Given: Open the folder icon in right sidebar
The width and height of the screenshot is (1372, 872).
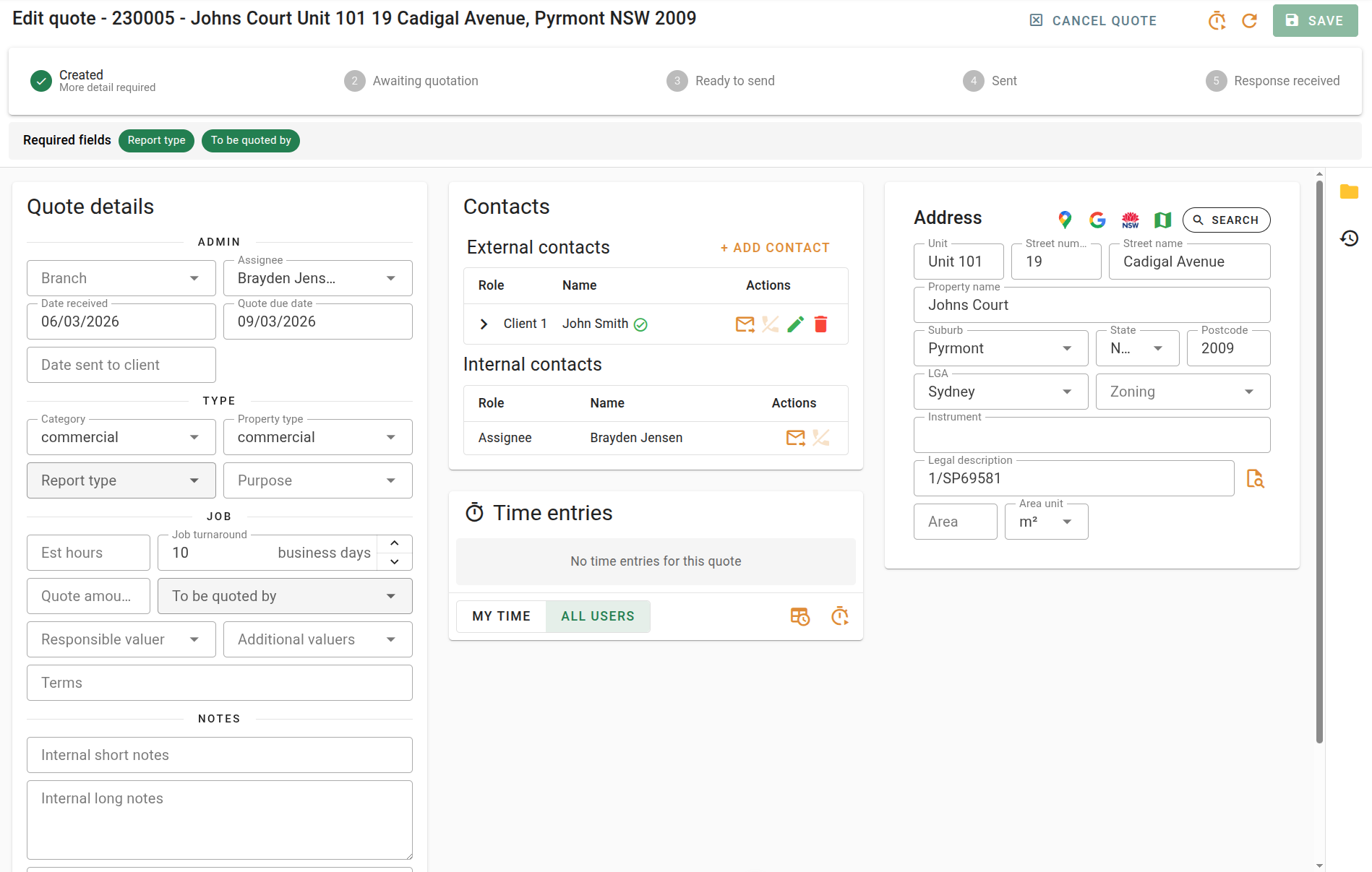Looking at the screenshot, I should [x=1349, y=191].
